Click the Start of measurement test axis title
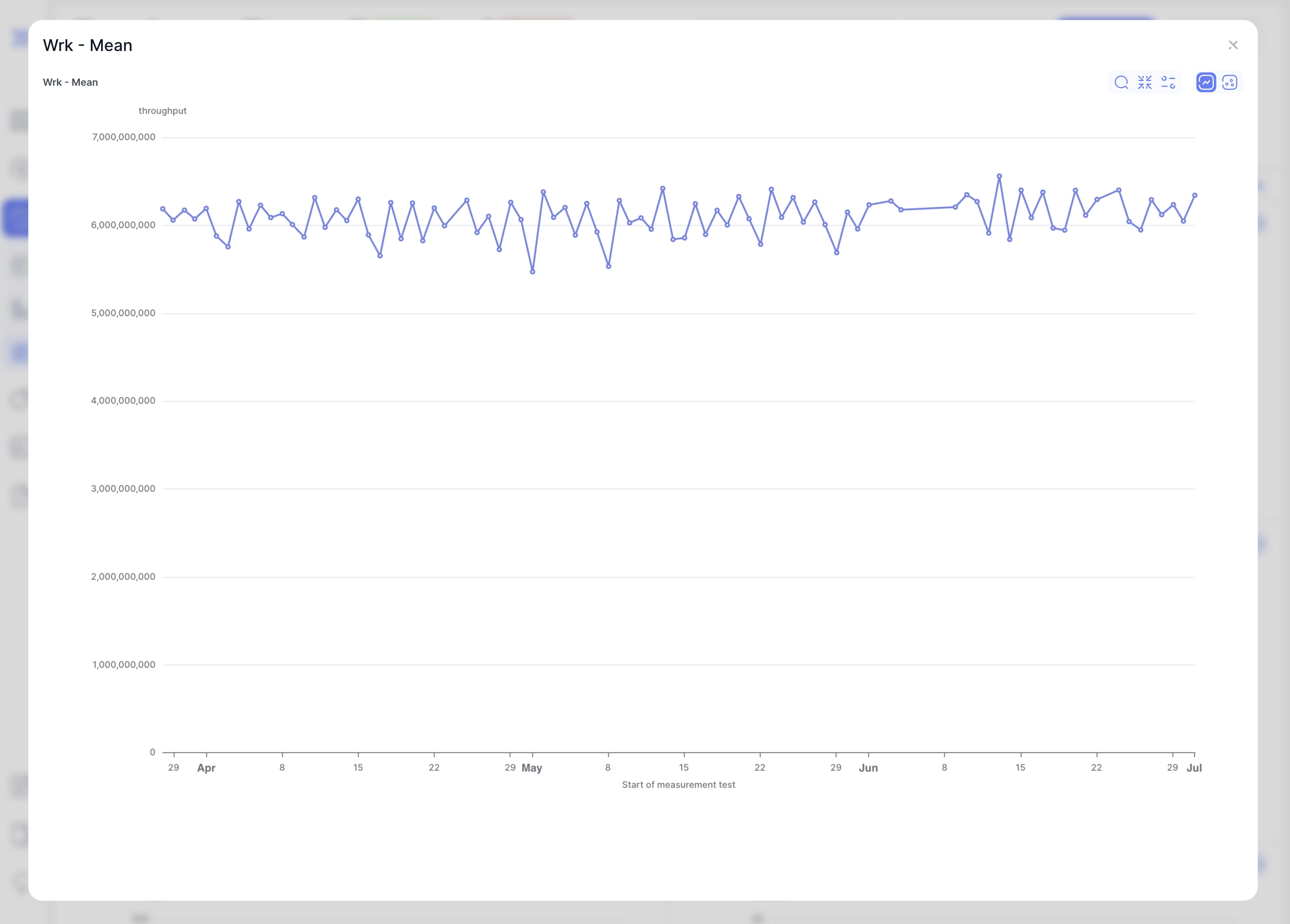 tap(679, 785)
